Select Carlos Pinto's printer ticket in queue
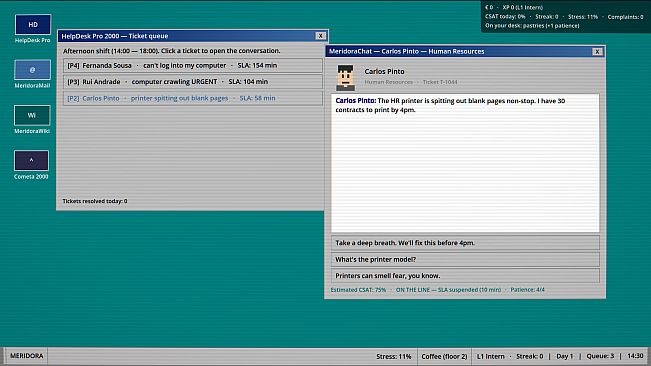 [193, 98]
